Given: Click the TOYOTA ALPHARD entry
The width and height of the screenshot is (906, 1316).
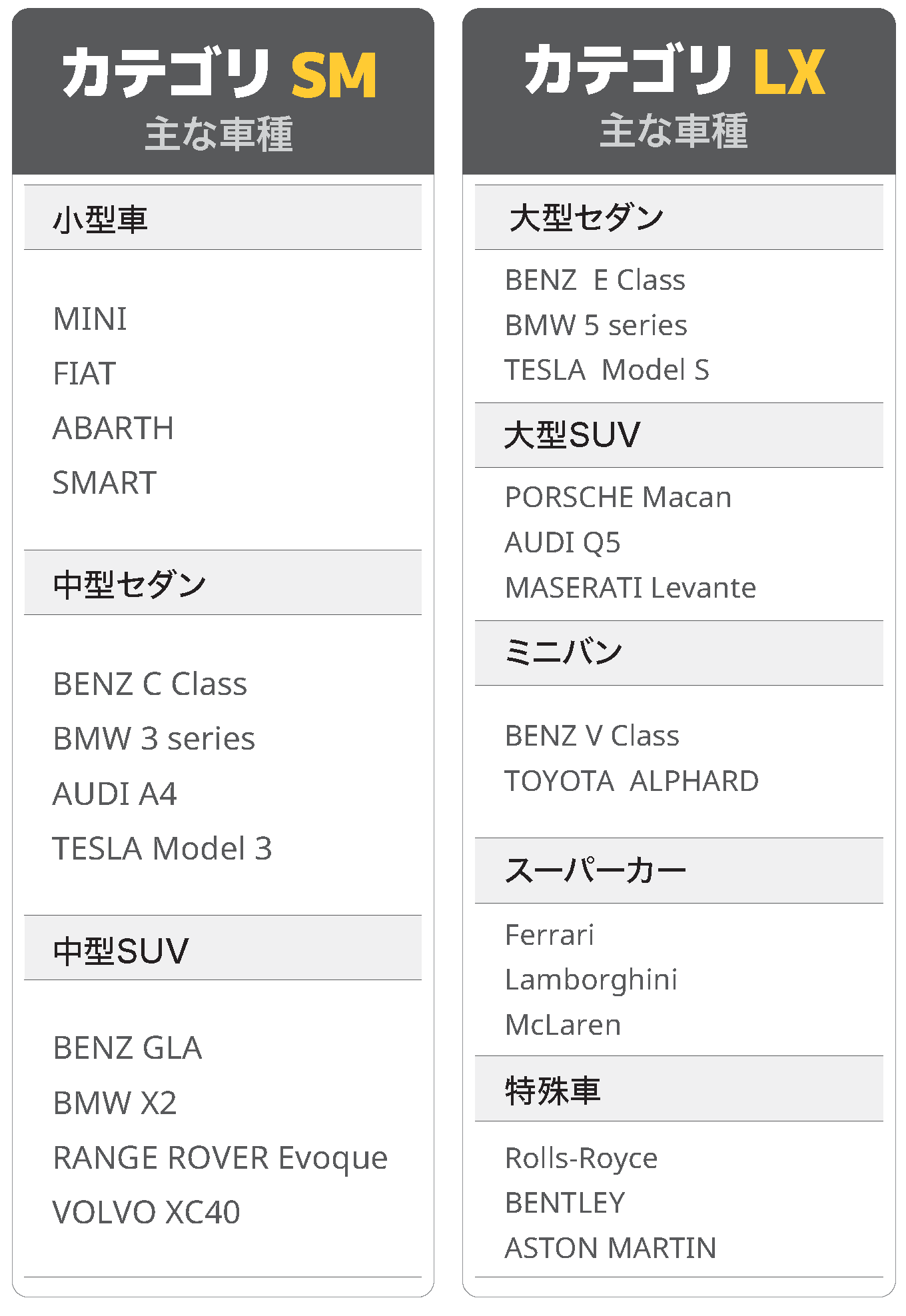Looking at the screenshot, I should 632,781.
